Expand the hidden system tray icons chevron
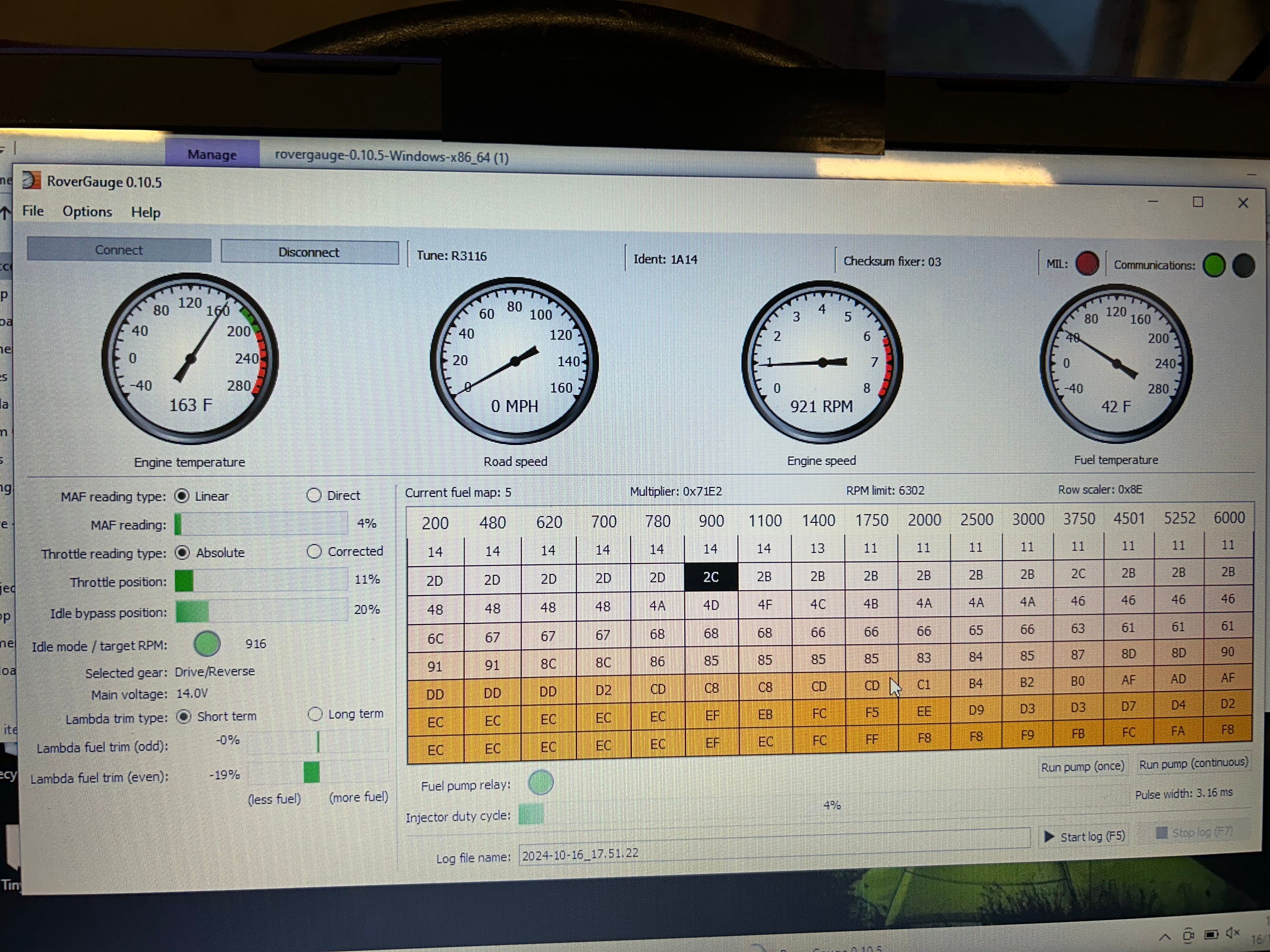Image resolution: width=1270 pixels, height=952 pixels. (x=1164, y=937)
